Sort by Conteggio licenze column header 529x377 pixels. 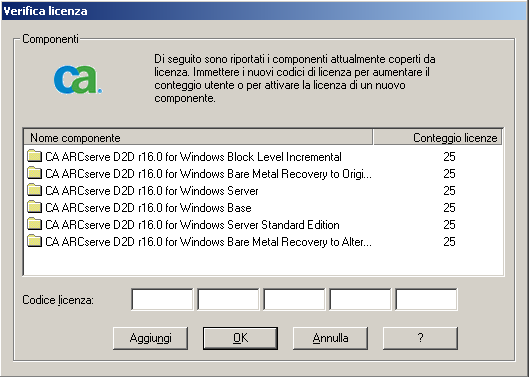[438, 137]
